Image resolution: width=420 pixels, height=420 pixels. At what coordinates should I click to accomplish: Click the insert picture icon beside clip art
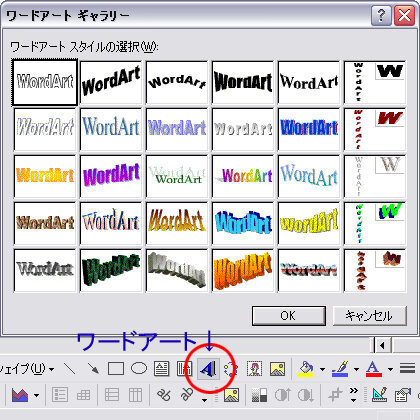[x=277, y=369]
